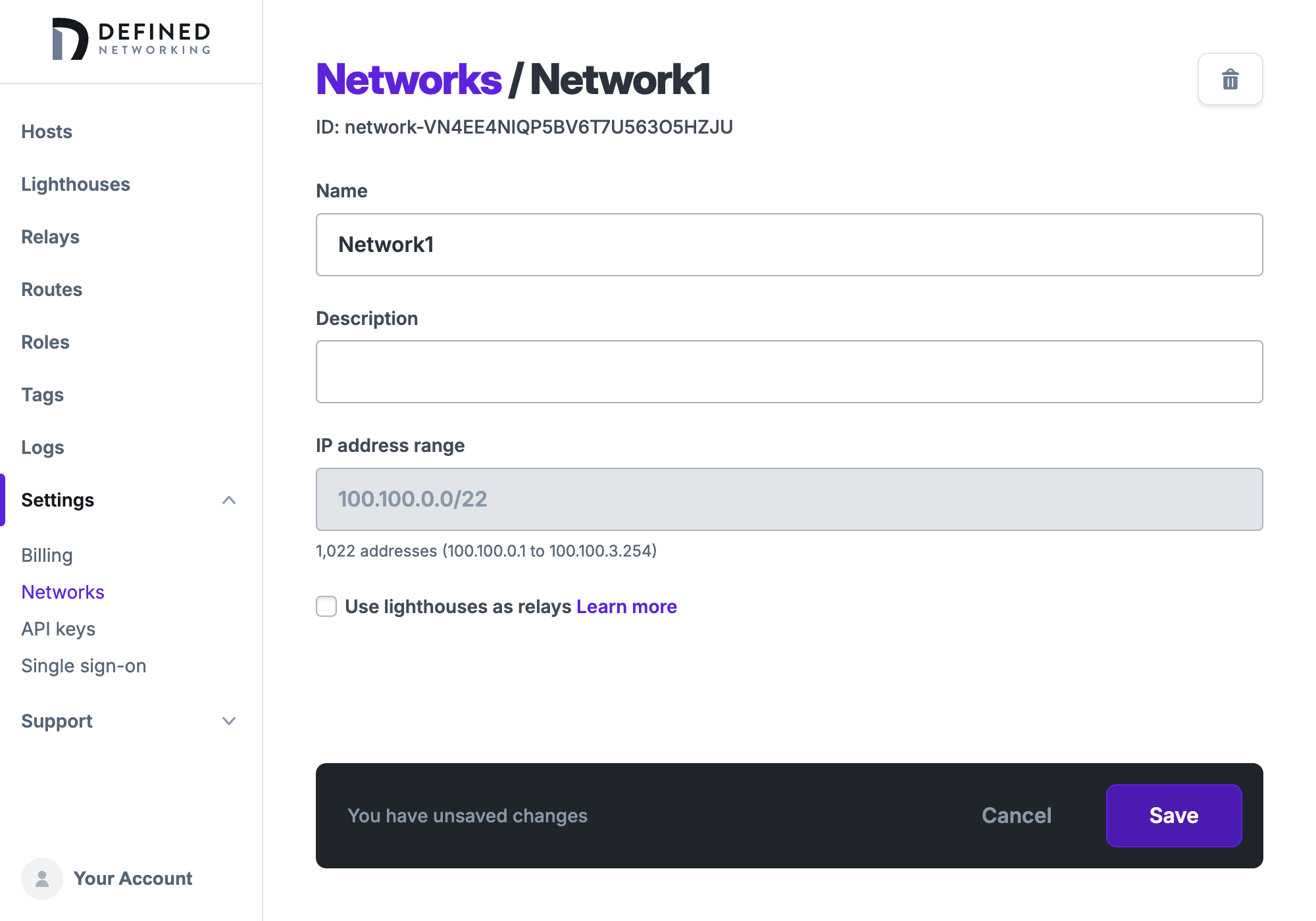1316x921 pixels.
Task: Collapse the Settings section
Action: click(229, 500)
